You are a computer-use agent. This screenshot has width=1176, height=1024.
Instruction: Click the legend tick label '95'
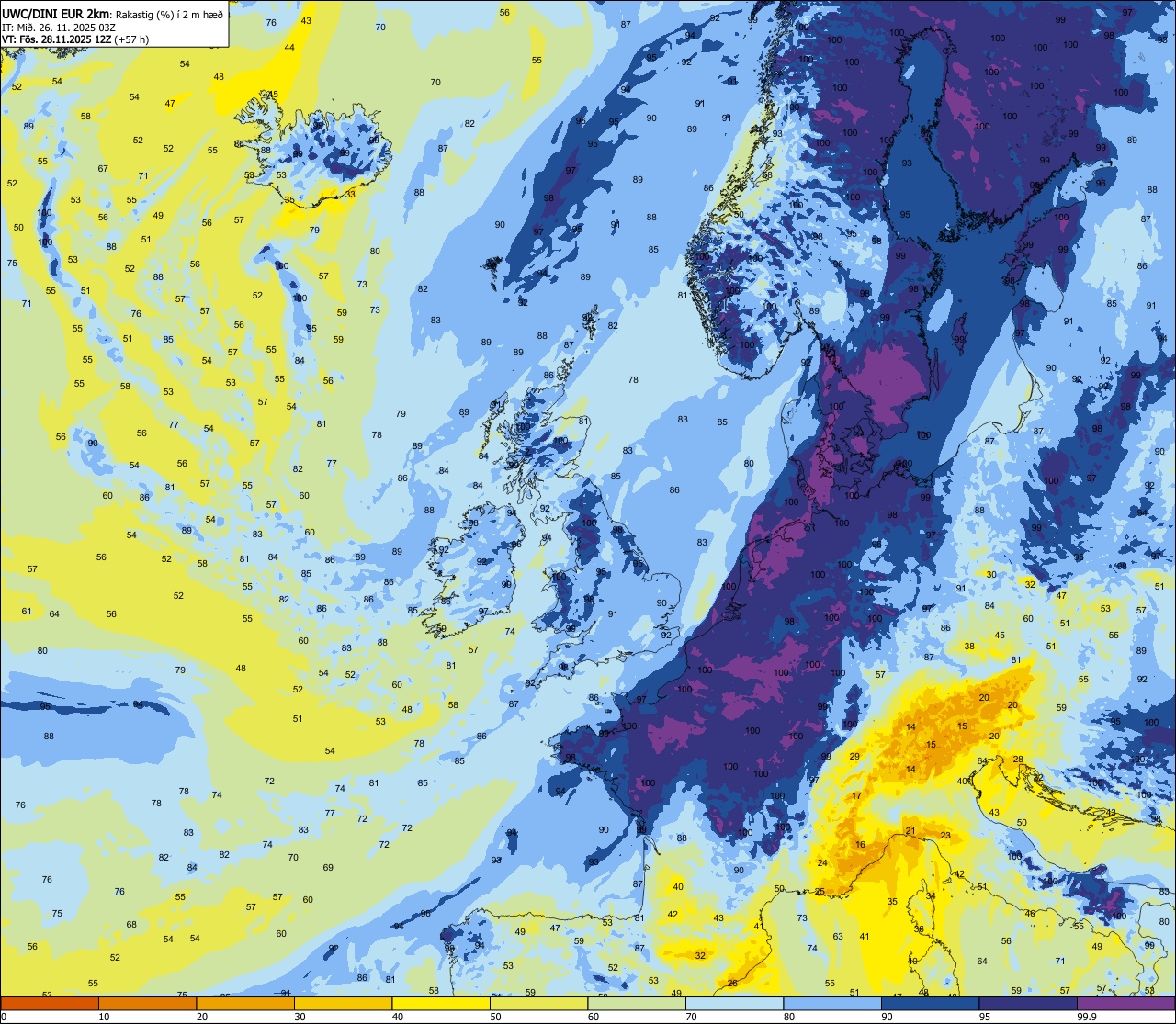coord(985,1017)
